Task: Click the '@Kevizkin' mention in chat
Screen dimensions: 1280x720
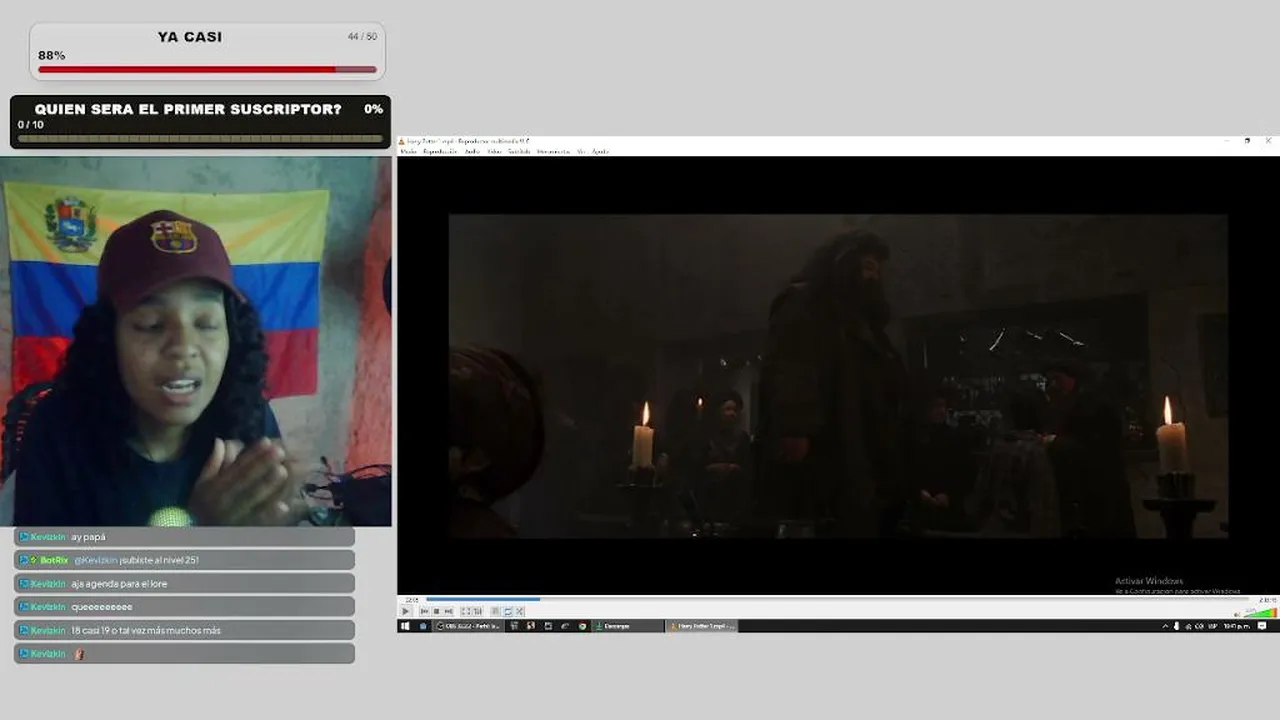Action: 95,560
